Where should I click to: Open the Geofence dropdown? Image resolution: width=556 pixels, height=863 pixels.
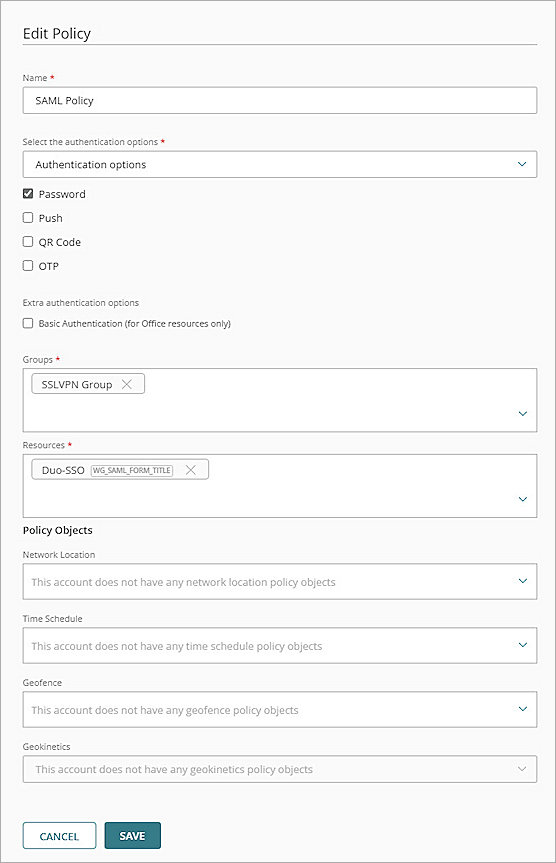(x=280, y=709)
